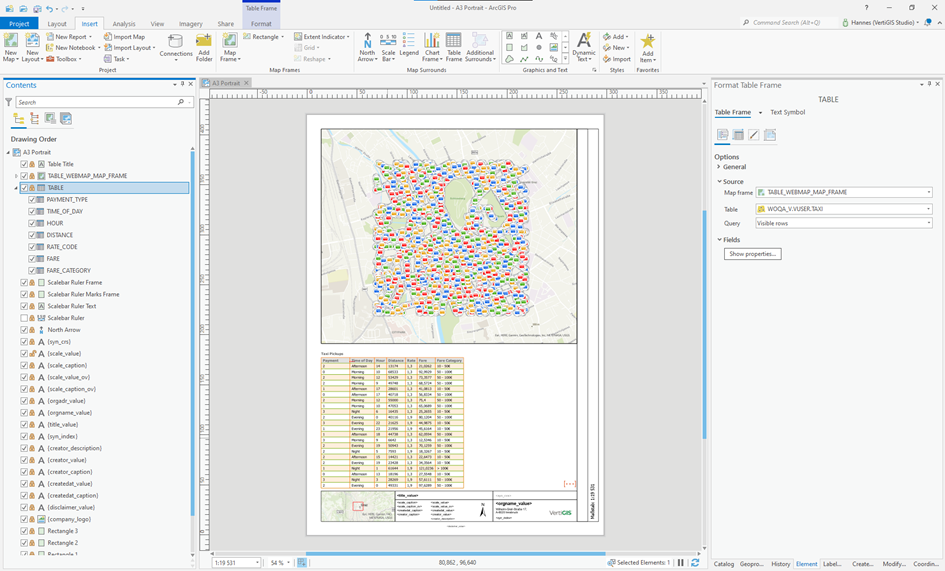Open the Options tab icon in Format Table Frame
The height and width of the screenshot is (571, 945).
(722, 135)
